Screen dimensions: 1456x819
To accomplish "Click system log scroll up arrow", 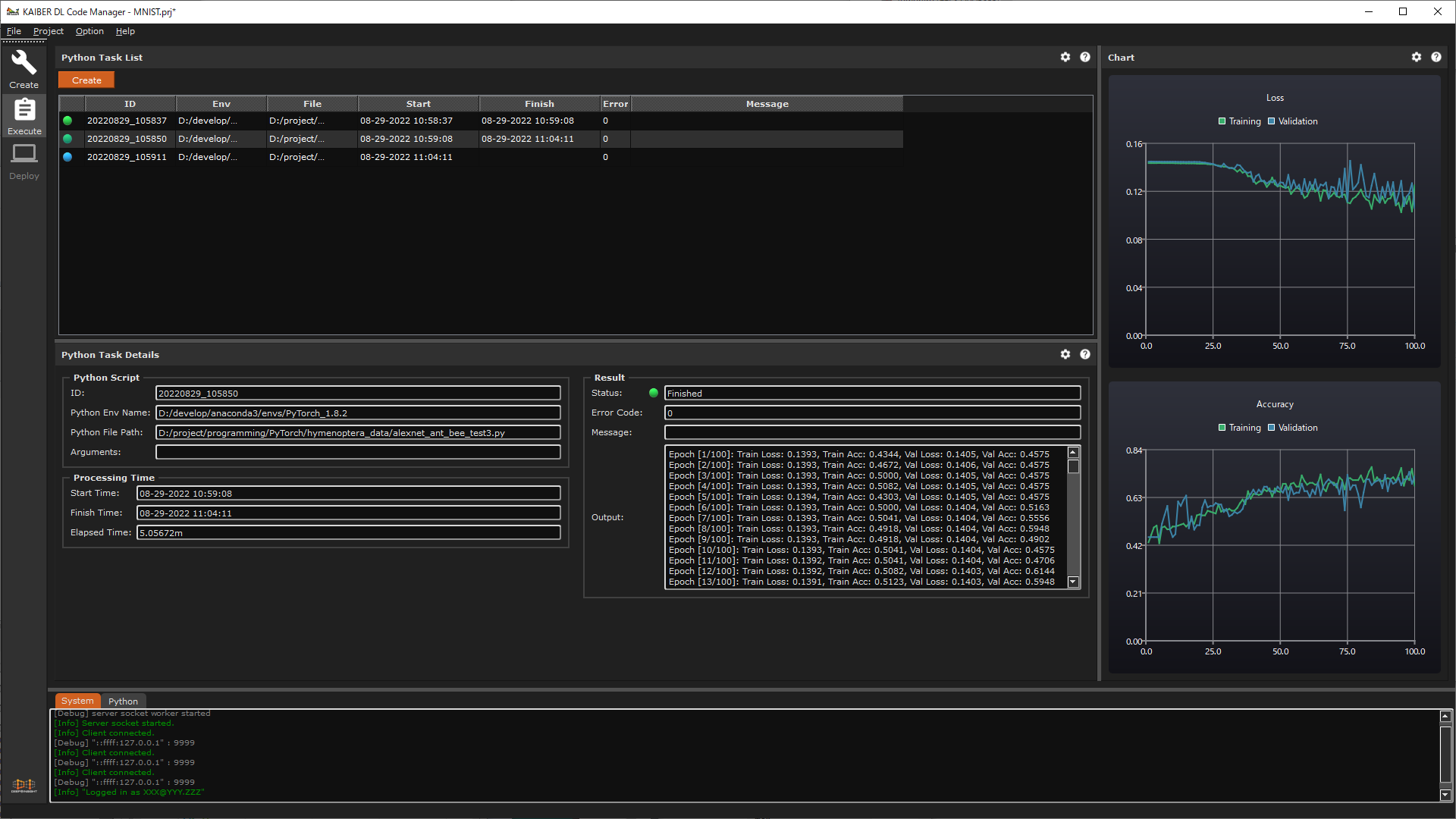I will 1445,717.
